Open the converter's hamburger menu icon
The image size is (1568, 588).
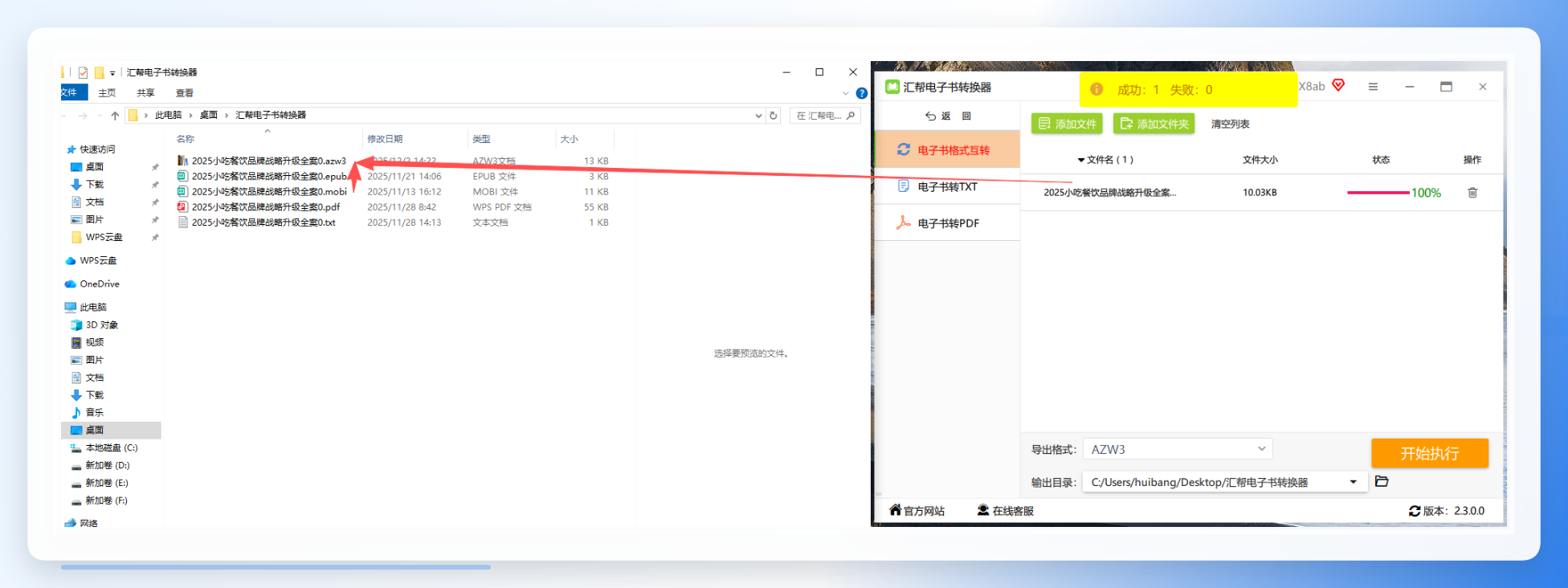tap(1374, 87)
